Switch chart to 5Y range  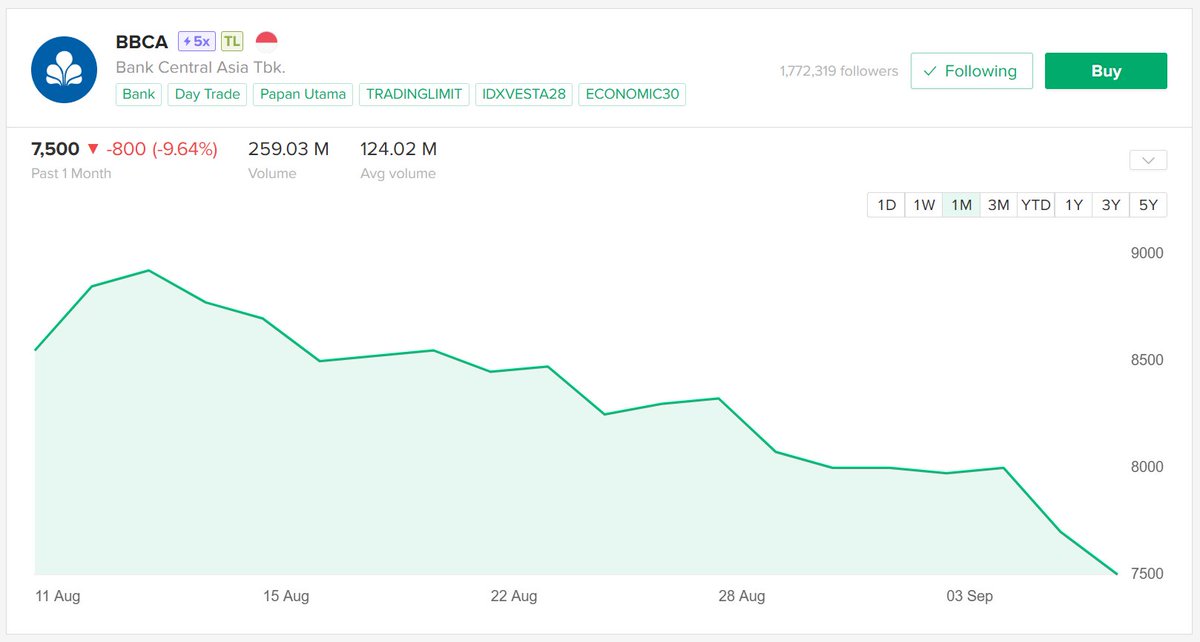1148,205
